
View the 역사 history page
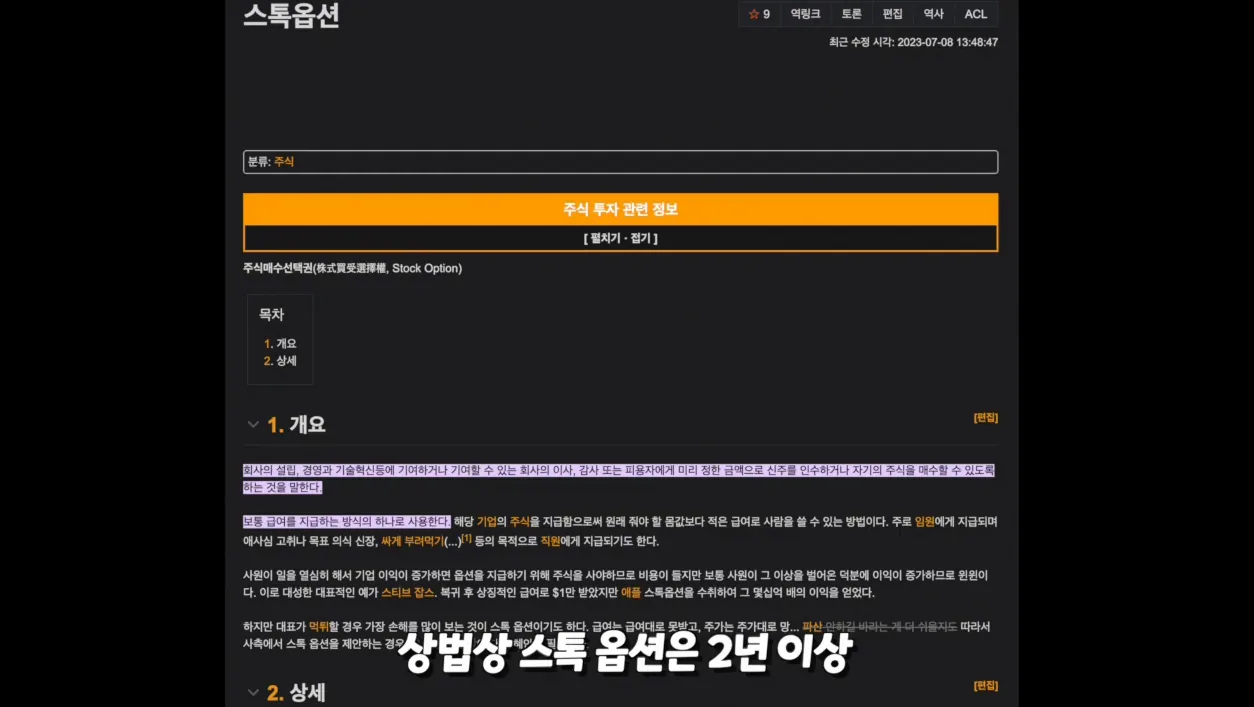pos(933,14)
